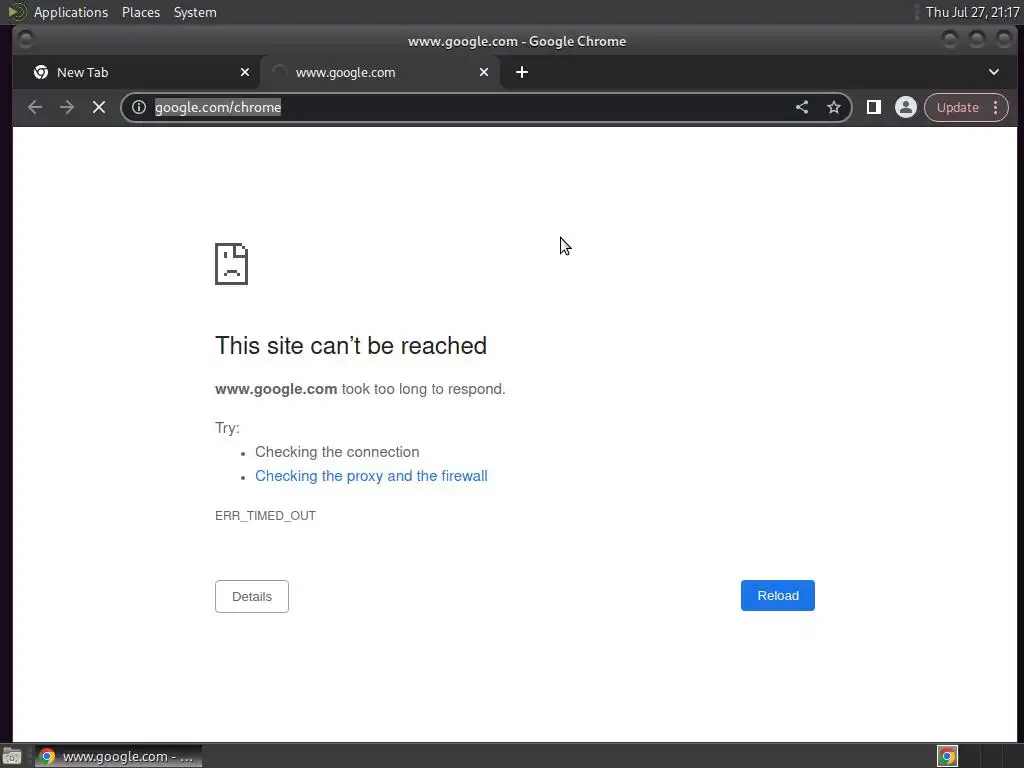Click the show desktop icon in bottom panel
This screenshot has width=1024, height=768.
pos(12,756)
